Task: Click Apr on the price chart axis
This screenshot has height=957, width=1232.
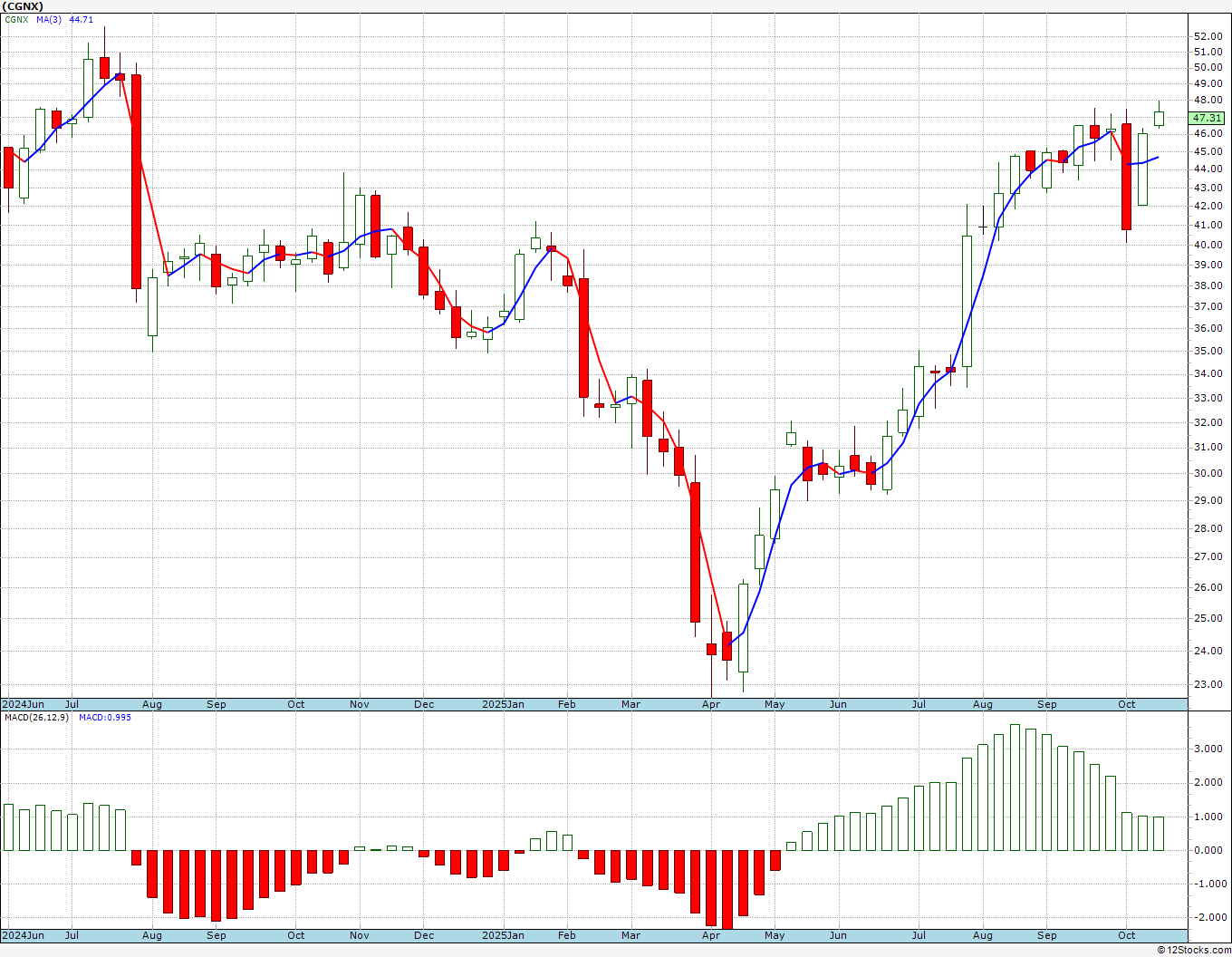Action: point(711,704)
